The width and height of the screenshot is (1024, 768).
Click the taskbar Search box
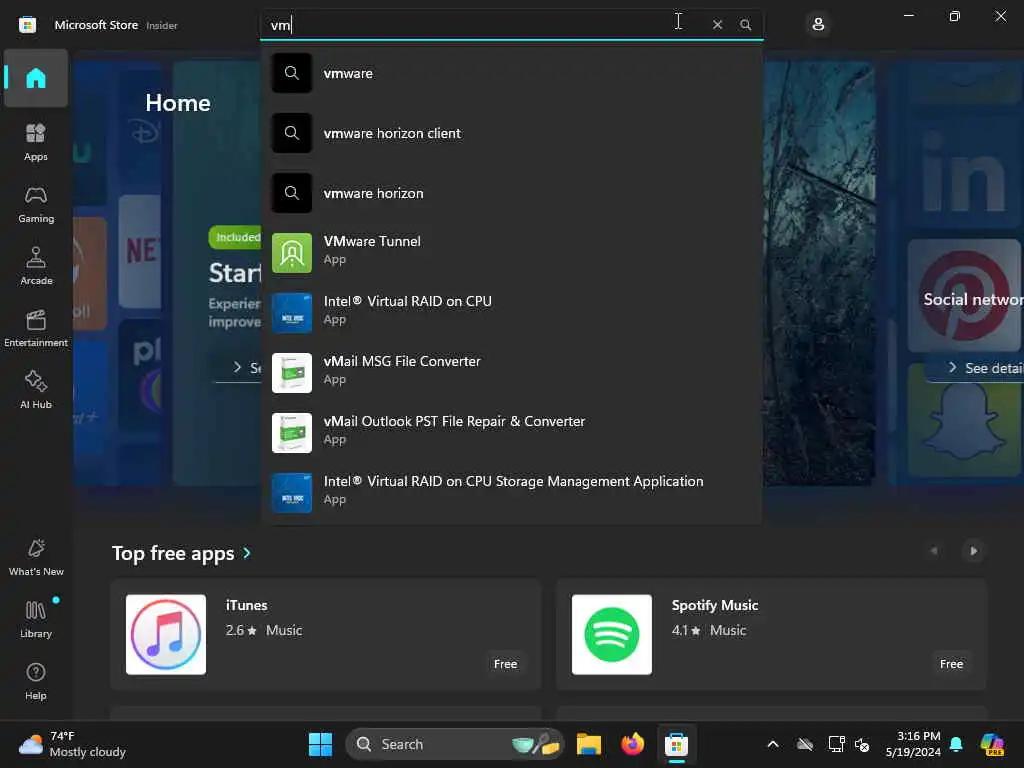(x=455, y=744)
